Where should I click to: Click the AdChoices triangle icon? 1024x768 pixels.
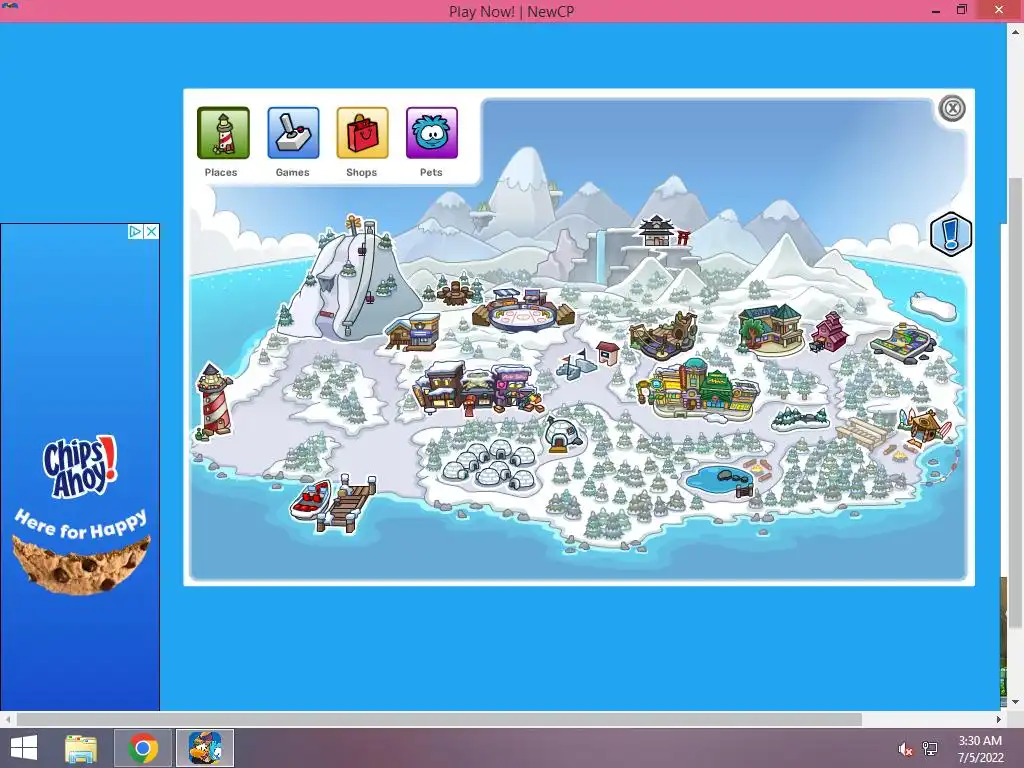tap(135, 231)
